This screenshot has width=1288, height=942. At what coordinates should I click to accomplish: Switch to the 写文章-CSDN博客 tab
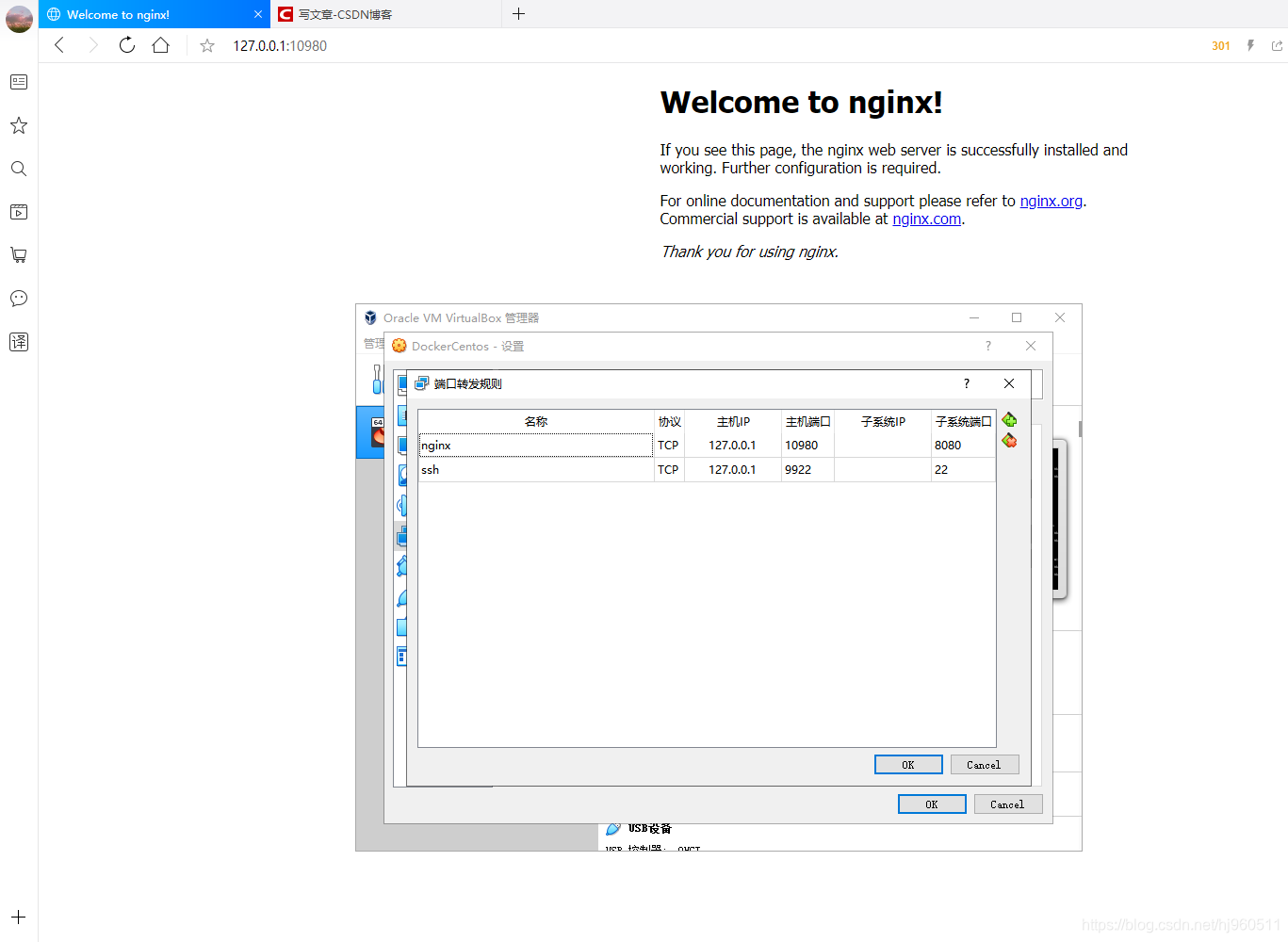(386, 14)
